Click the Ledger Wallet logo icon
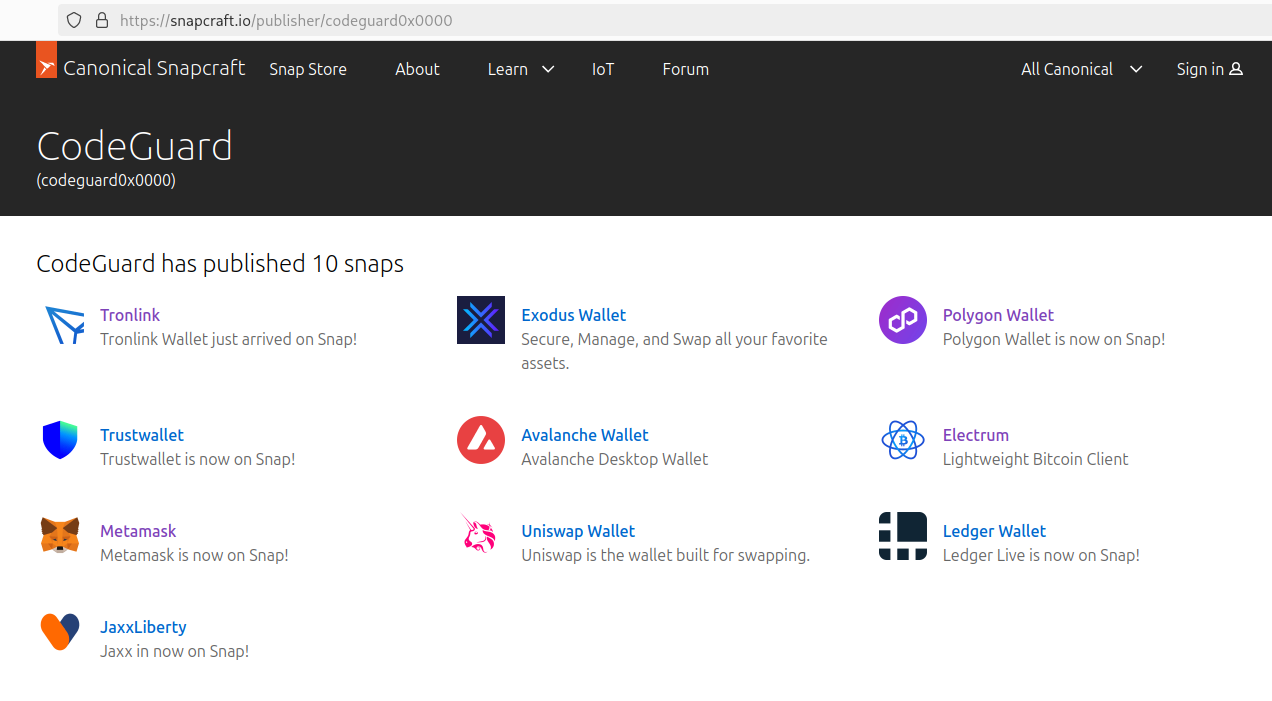This screenshot has height=701, width=1272. 902,536
